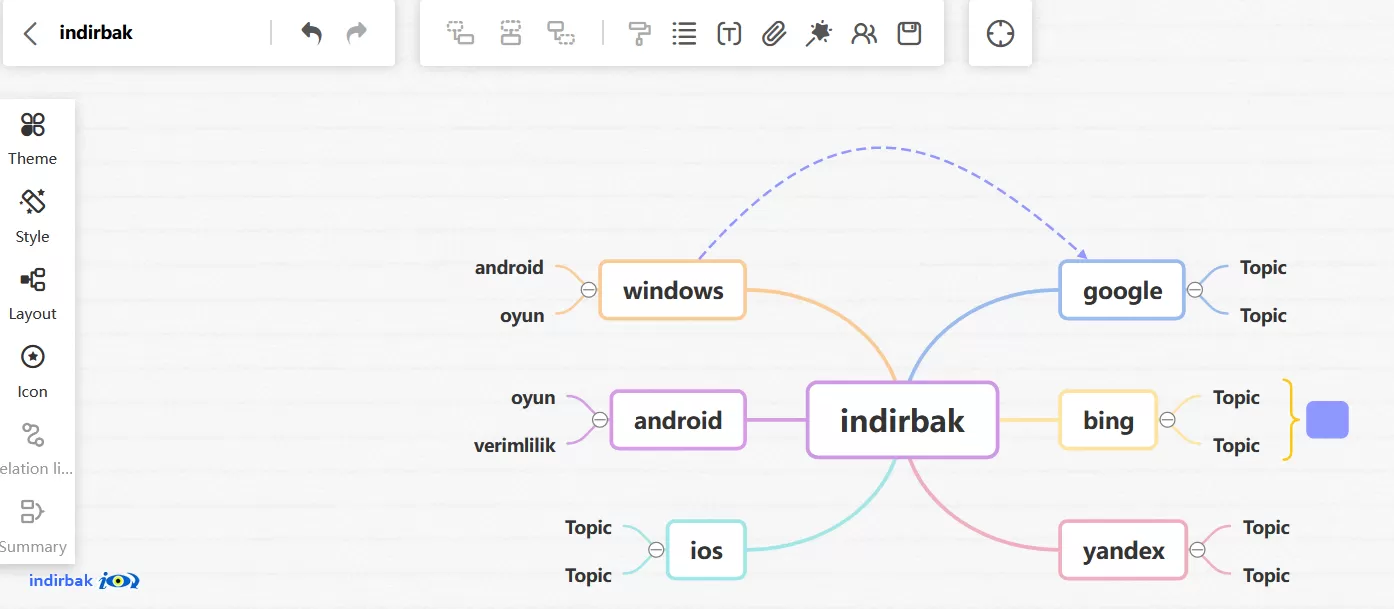Select the Relation line tool
Viewport: 1394px width, 609px height.
[x=35, y=448]
